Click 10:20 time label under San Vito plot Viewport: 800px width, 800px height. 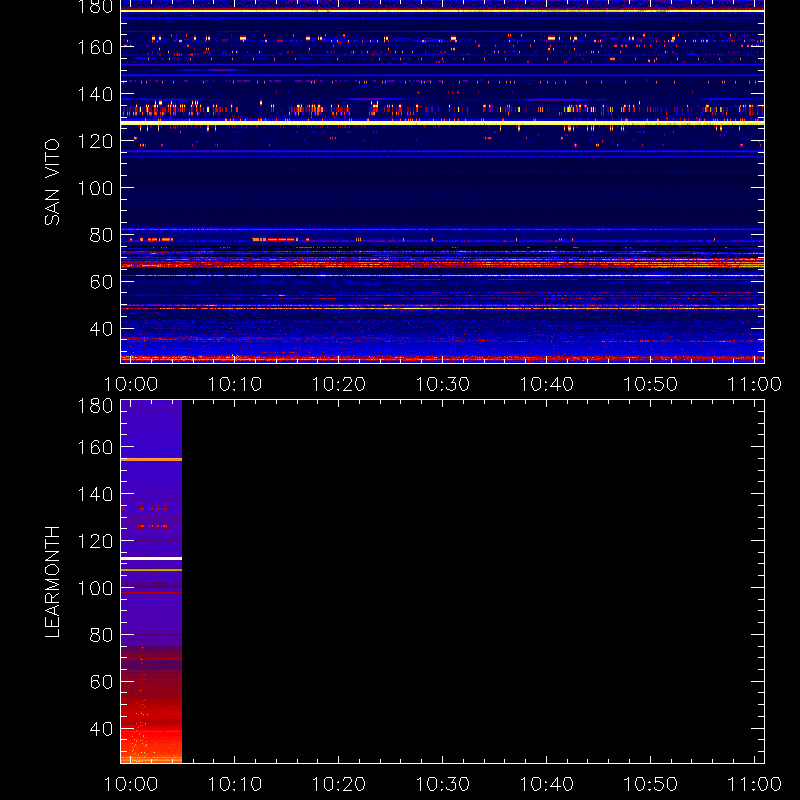click(339, 384)
